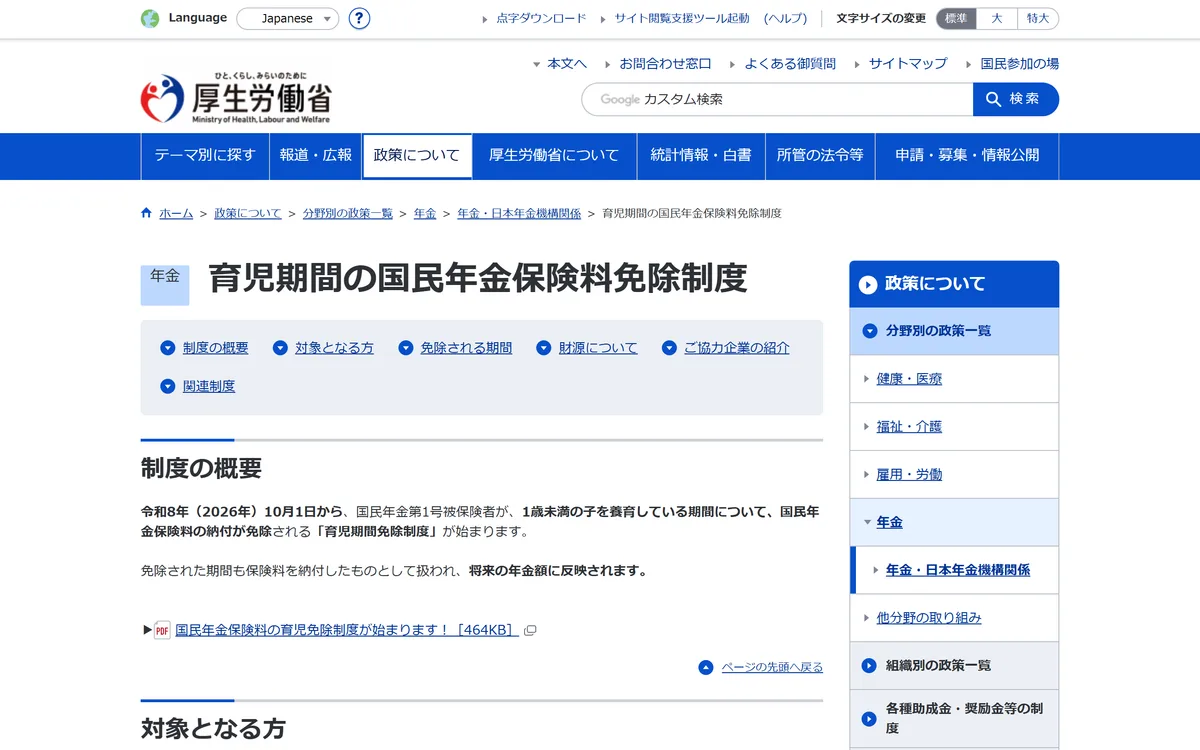Jump to ご協力企業の紹介 anchor
This screenshot has height=750, width=1200.
tap(737, 348)
